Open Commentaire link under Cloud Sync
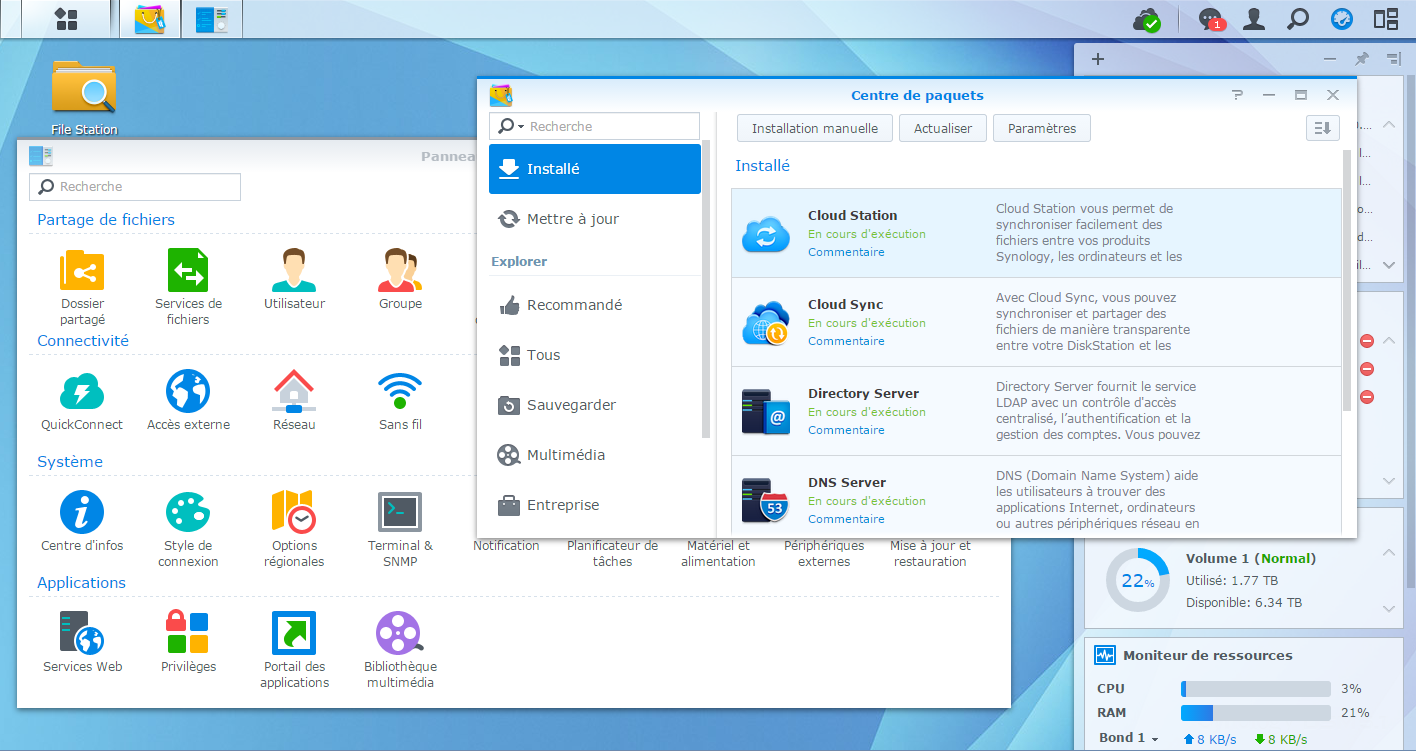This screenshot has height=751, width=1416. 846,341
